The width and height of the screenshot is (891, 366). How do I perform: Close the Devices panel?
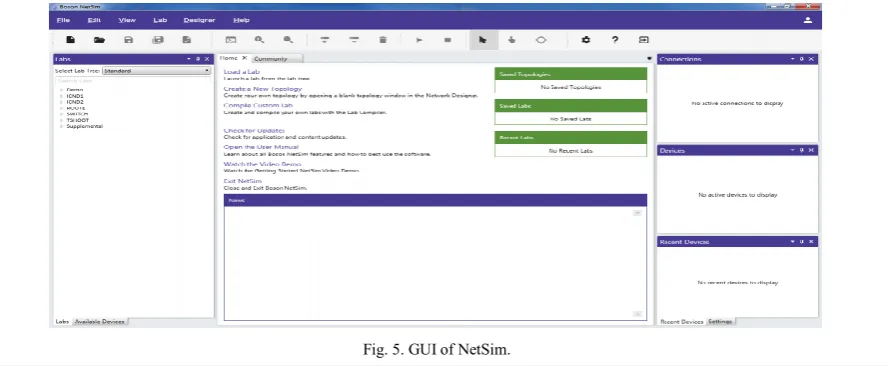pyautogui.click(x=811, y=150)
